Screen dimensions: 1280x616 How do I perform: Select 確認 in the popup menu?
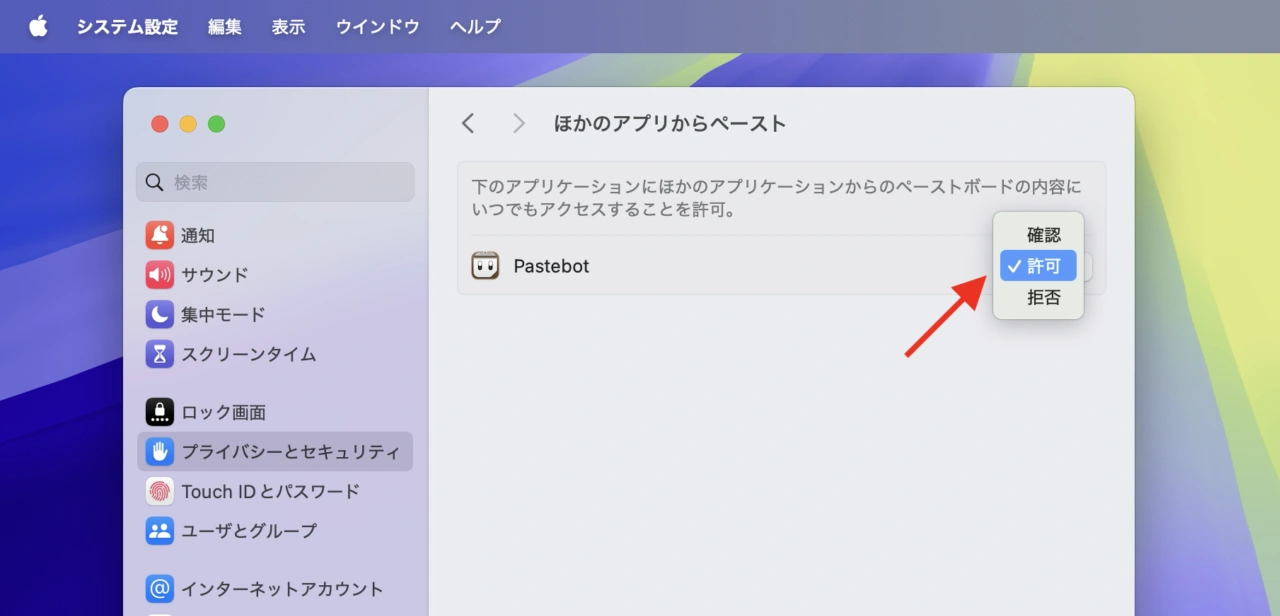(1043, 235)
